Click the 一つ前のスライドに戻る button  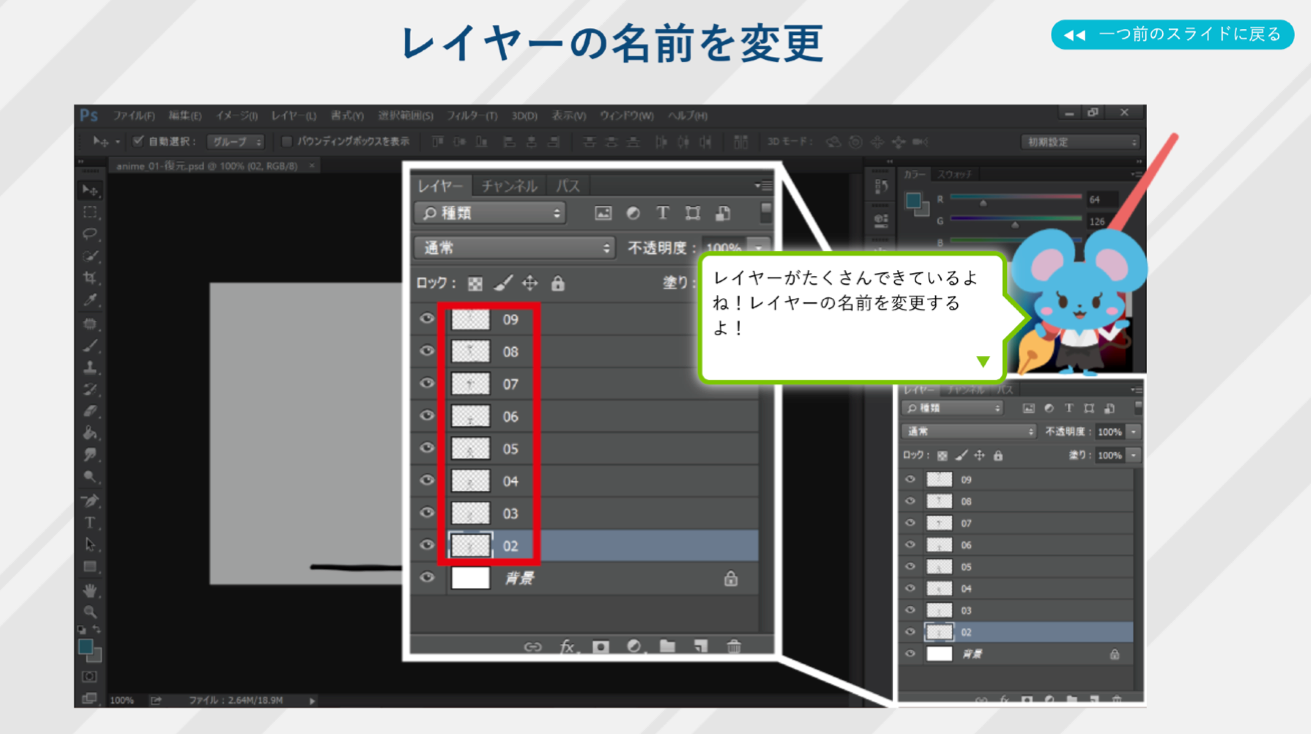click(x=1173, y=34)
